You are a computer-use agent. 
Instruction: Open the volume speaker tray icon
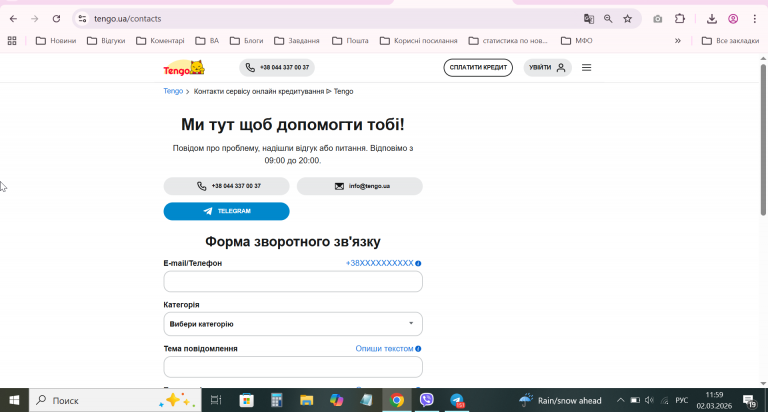(649, 400)
